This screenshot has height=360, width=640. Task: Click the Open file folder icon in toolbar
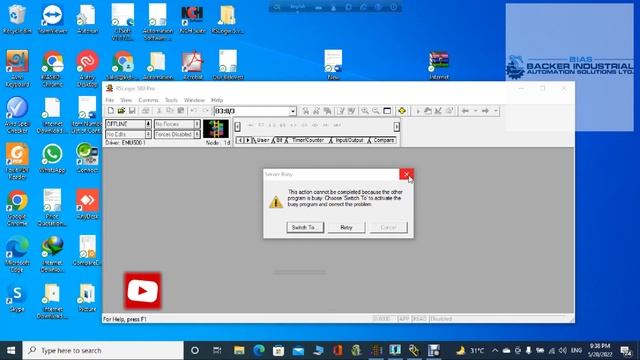121,111
